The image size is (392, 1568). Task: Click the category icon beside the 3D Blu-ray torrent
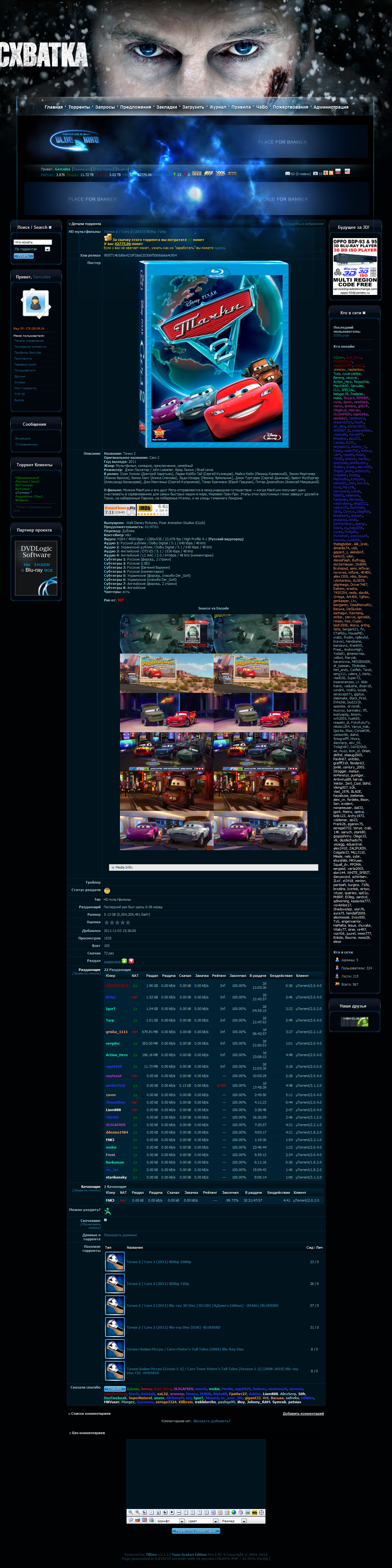coord(115,1305)
